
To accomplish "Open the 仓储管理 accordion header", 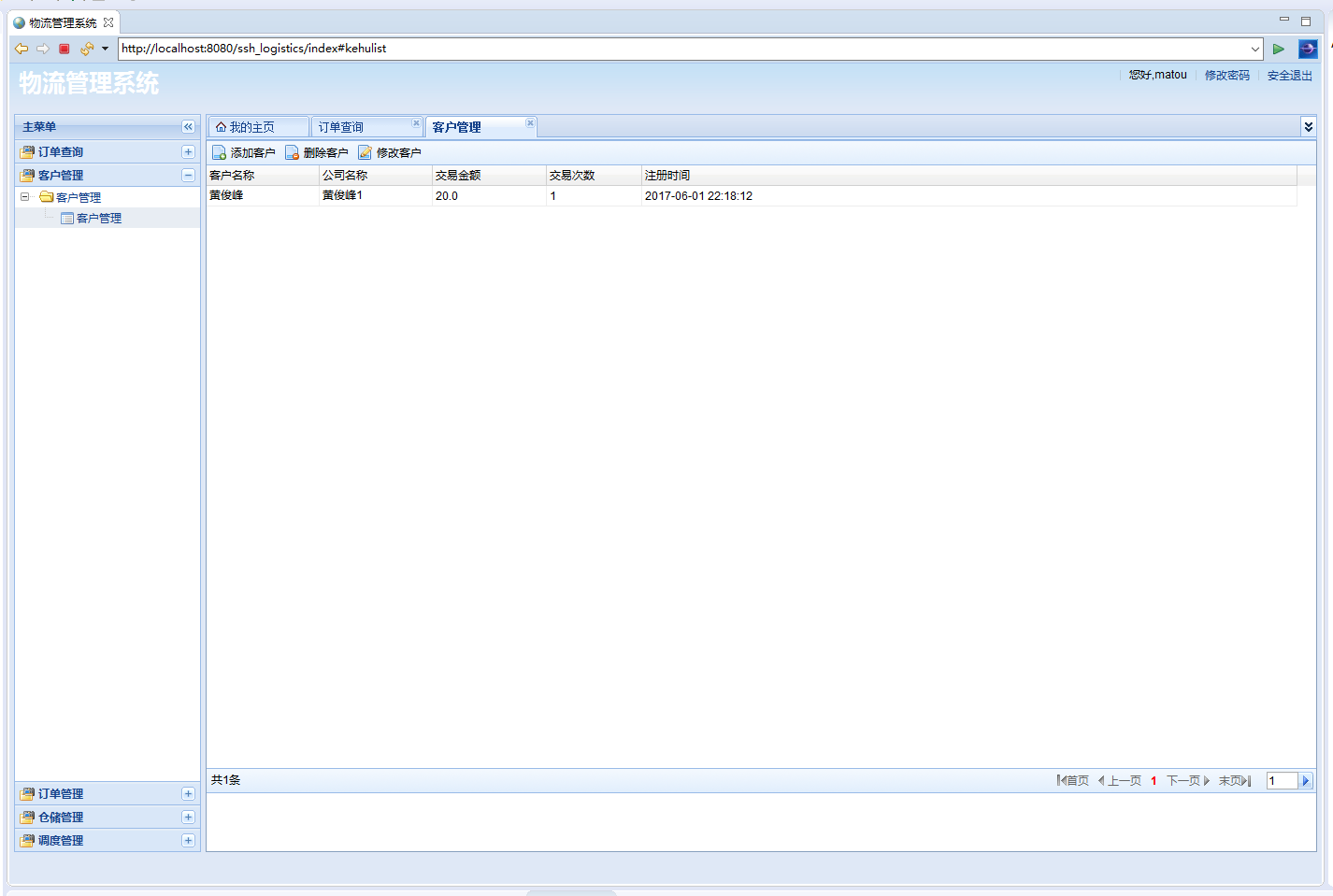I will click(107, 818).
